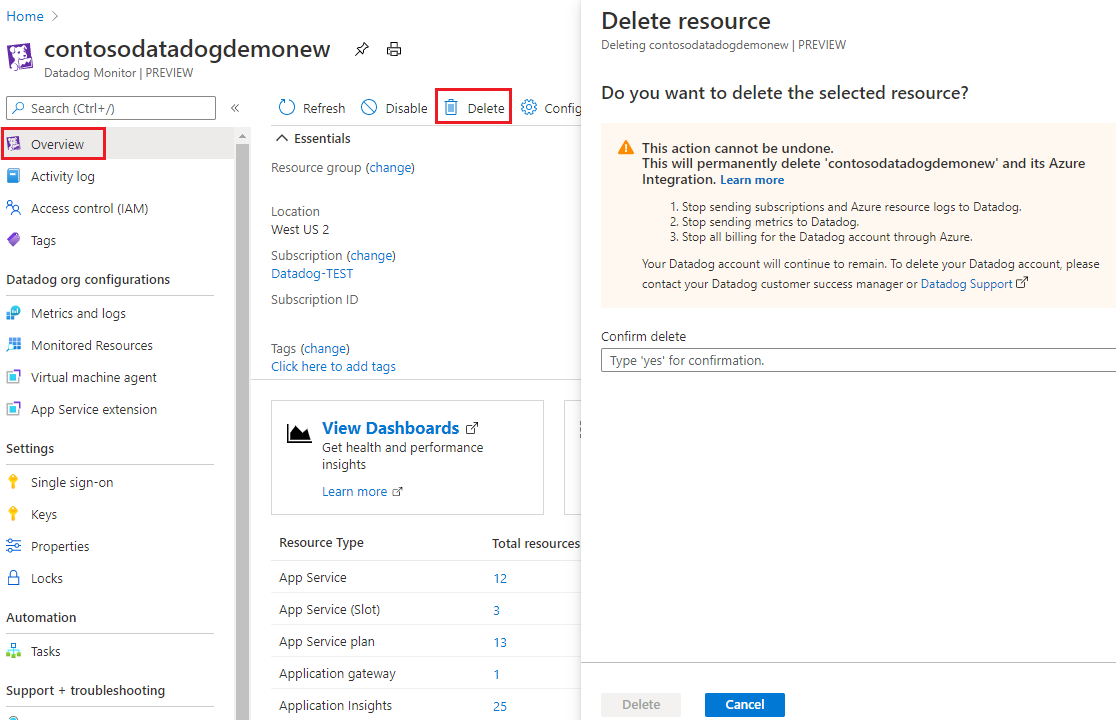Click here to add tags link
Image resolution: width=1116 pixels, height=720 pixels.
pos(333,366)
